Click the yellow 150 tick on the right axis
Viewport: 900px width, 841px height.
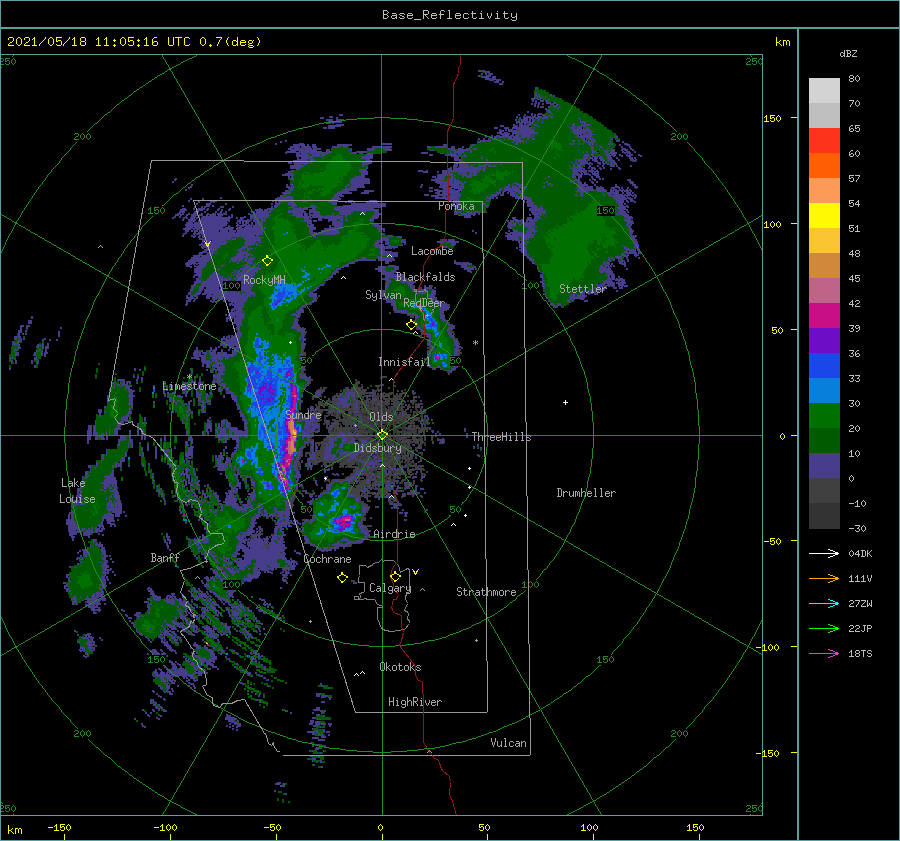[772, 118]
